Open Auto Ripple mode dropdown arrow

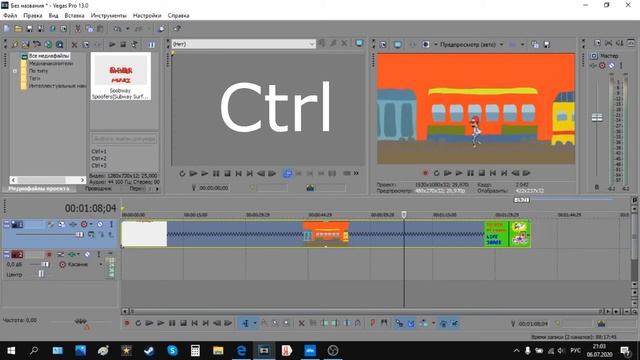433,323
